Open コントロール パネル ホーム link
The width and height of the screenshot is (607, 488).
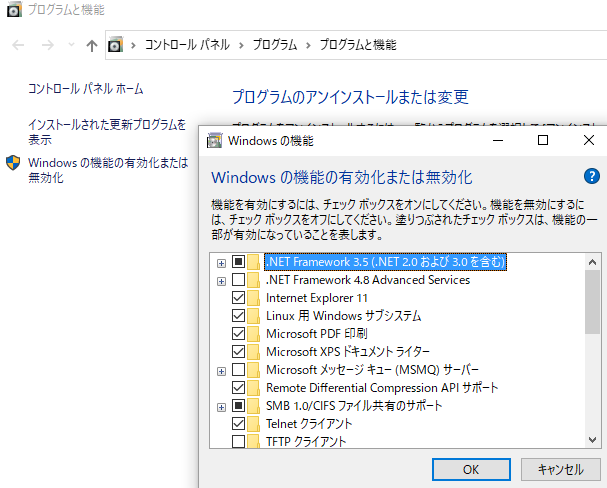click(x=86, y=89)
